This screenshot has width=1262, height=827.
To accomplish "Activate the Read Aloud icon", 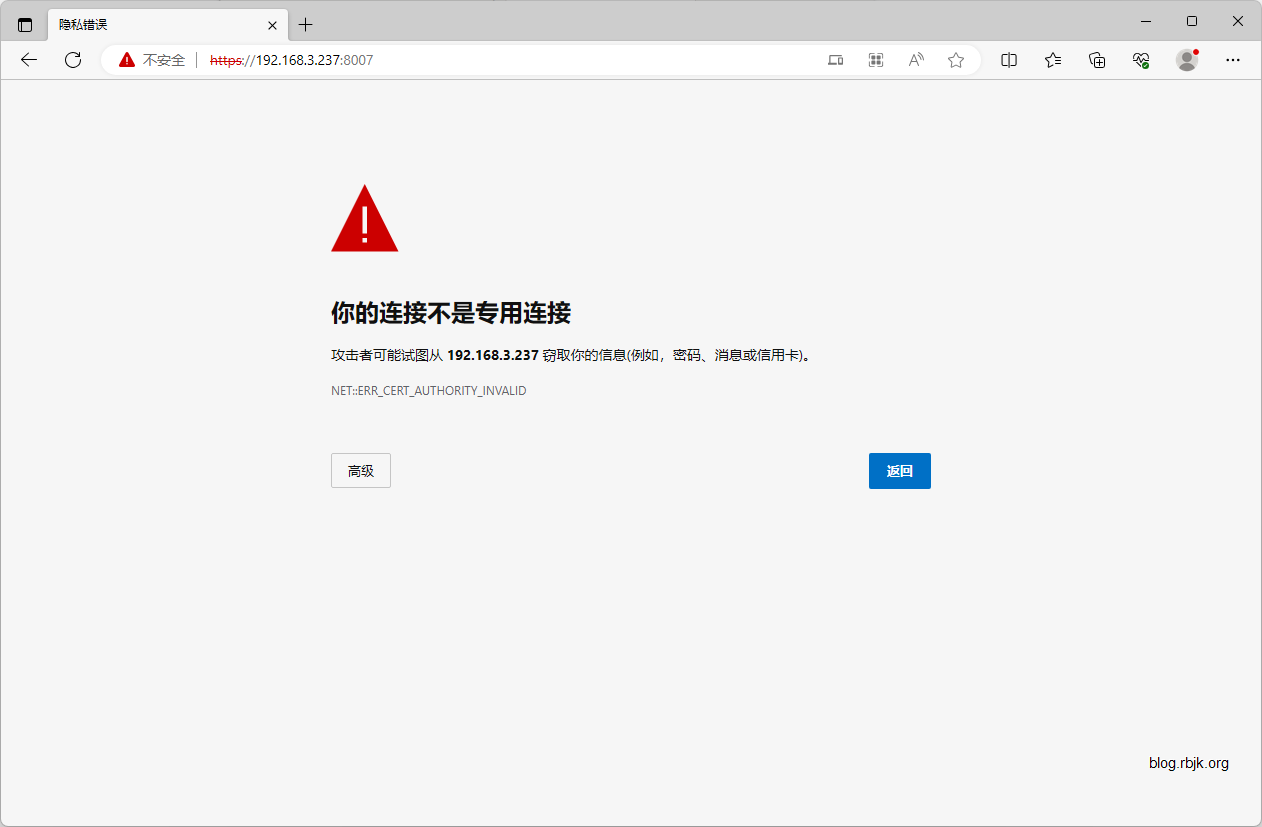I will pyautogui.click(x=916, y=60).
